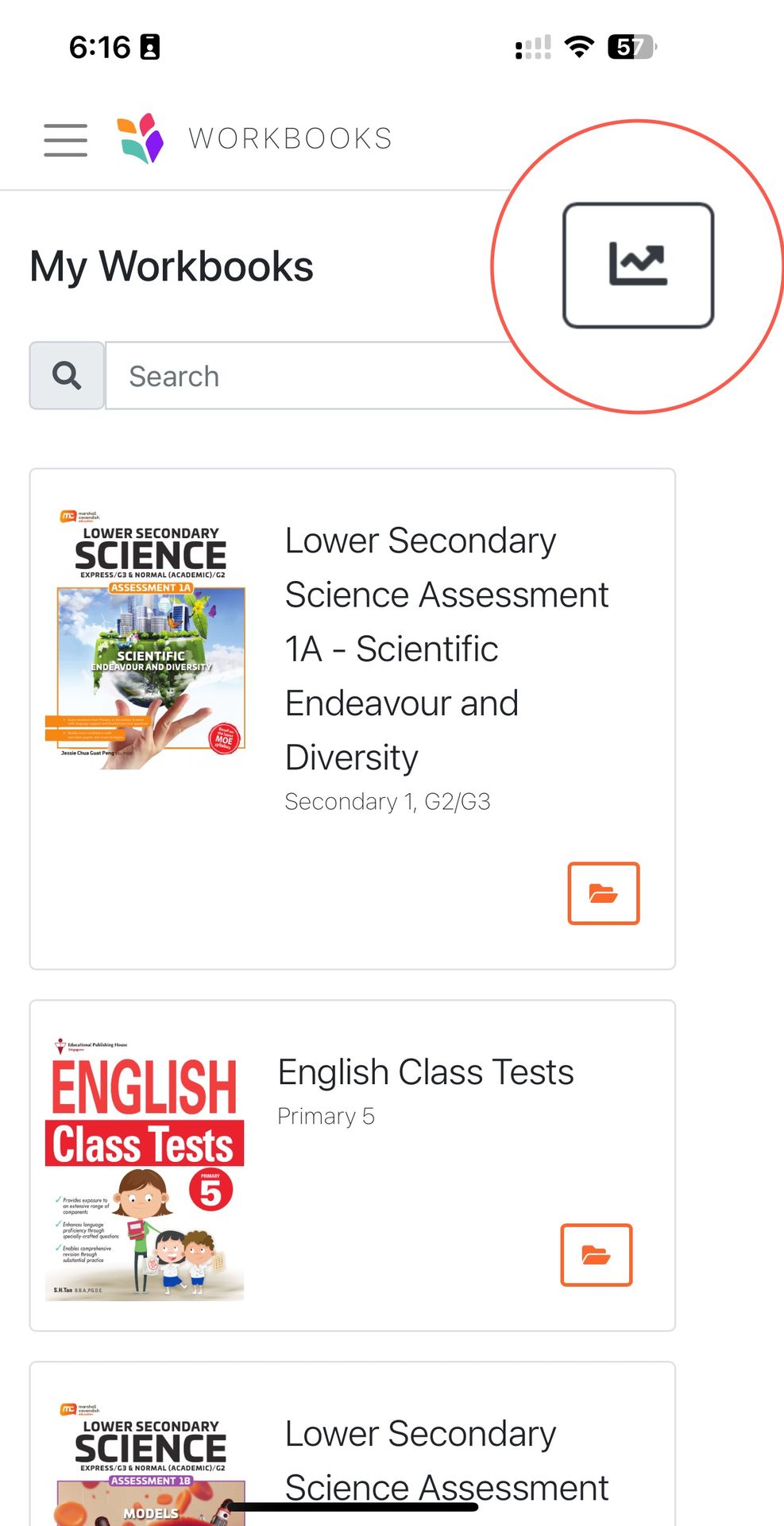Tap the battery level indicator
Screen dimensions: 784x1526
pos(631,47)
